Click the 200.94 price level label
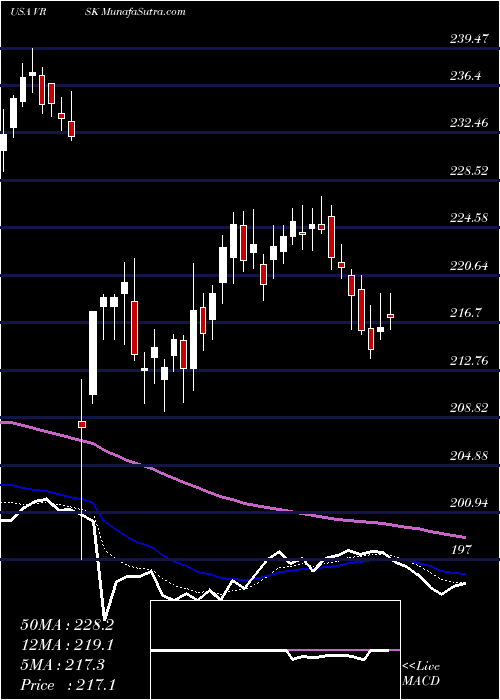 tap(468, 503)
